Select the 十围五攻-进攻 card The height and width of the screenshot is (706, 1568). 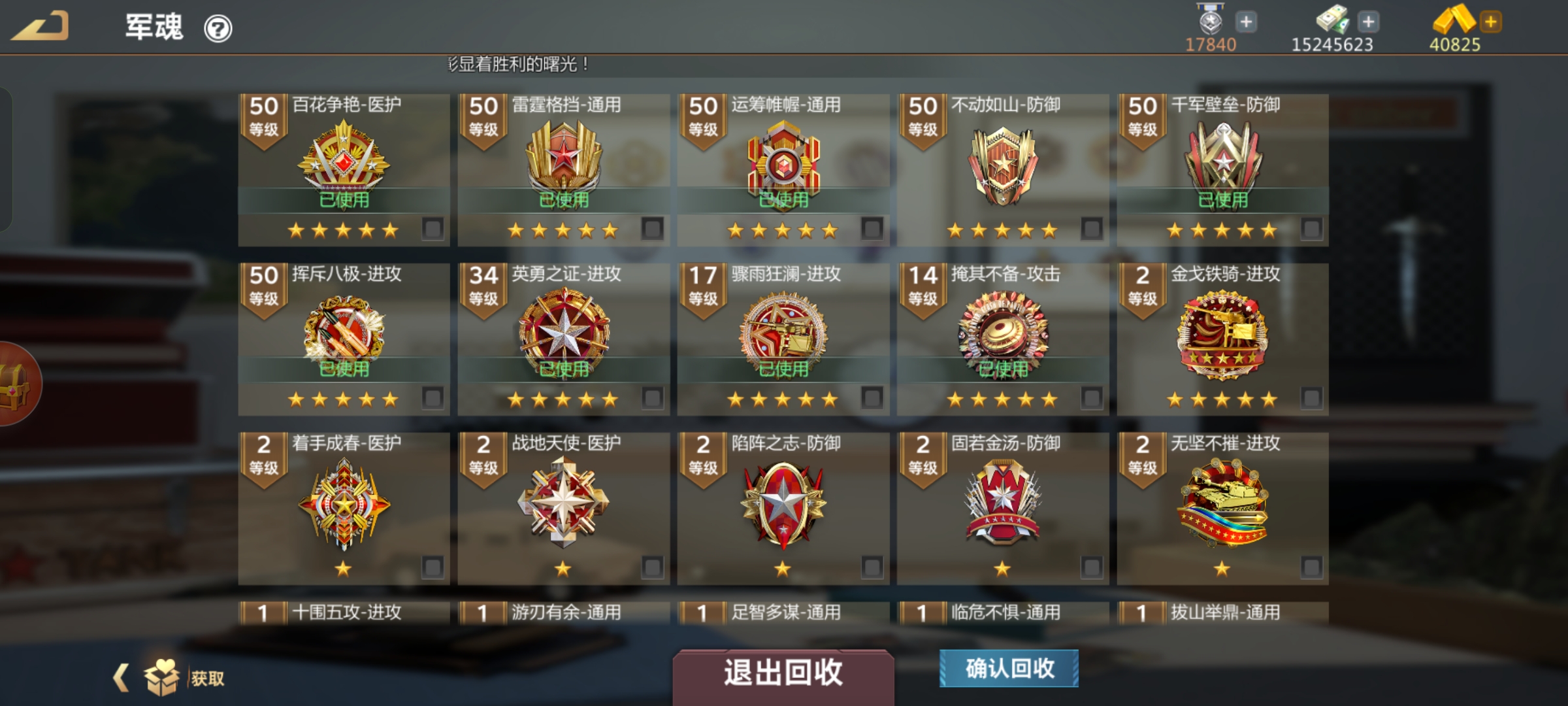(344, 613)
